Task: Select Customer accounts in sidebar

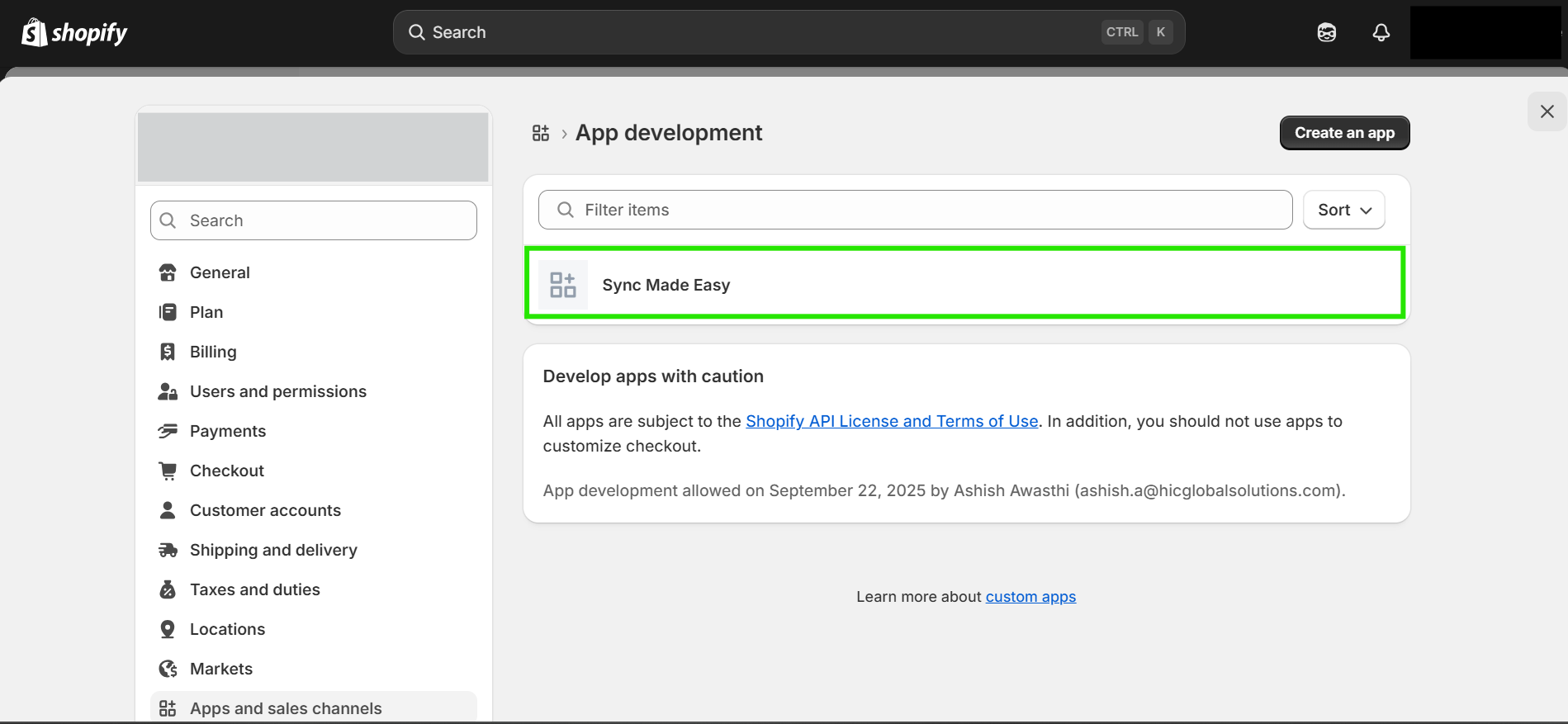Action: point(265,510)
